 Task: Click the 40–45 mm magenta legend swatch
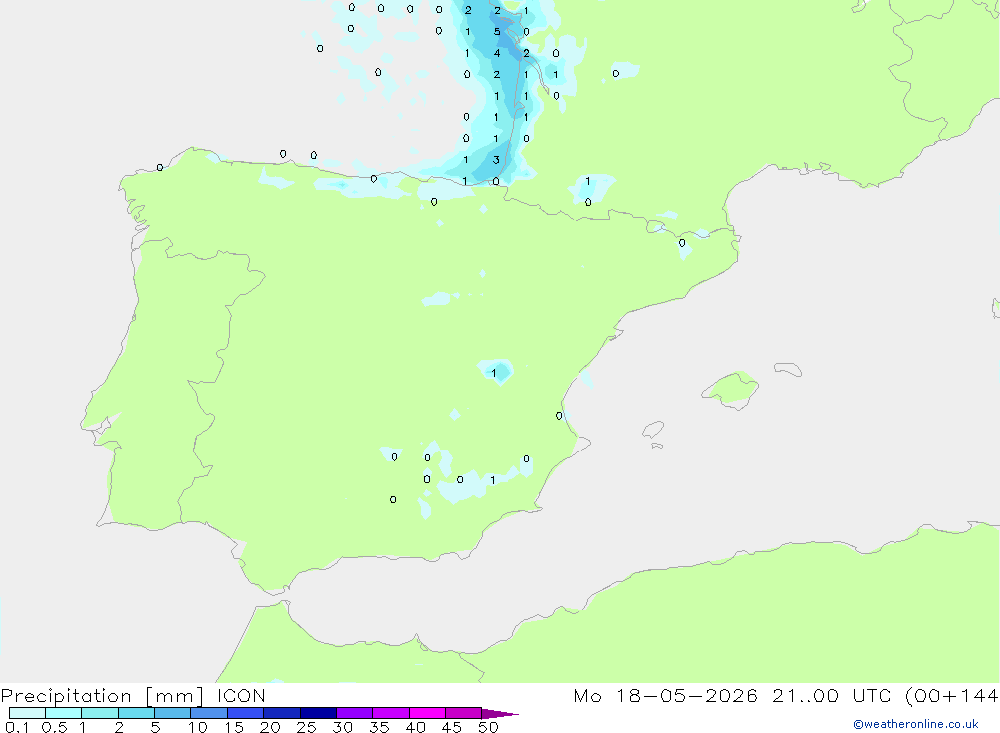[427, 713]
